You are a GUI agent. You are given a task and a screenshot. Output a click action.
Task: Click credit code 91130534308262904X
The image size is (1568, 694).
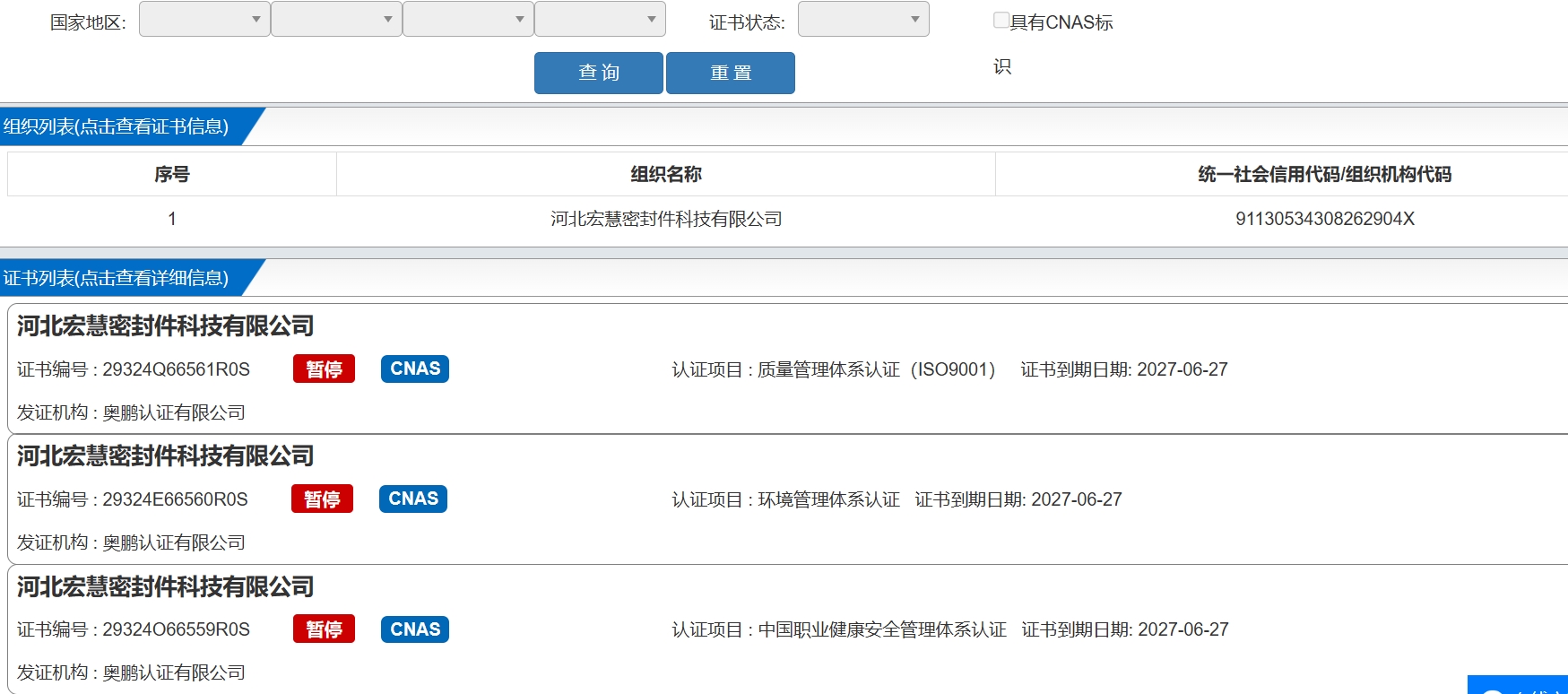(1324, 219)
